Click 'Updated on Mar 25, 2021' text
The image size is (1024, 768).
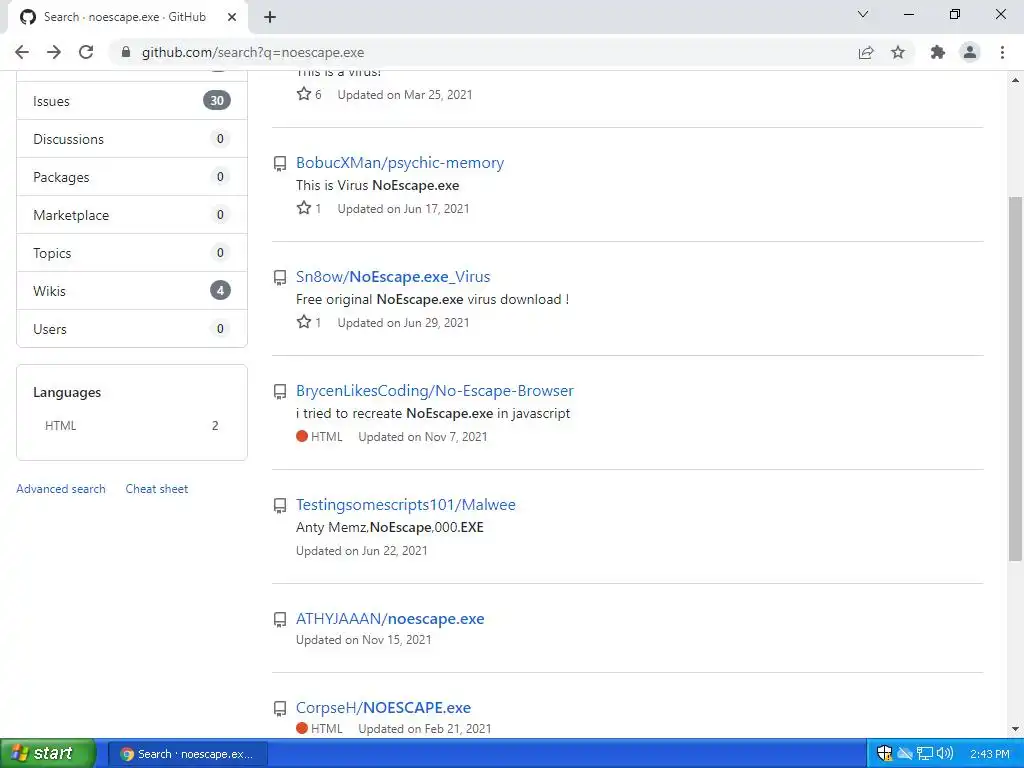[x=405, y=94]
